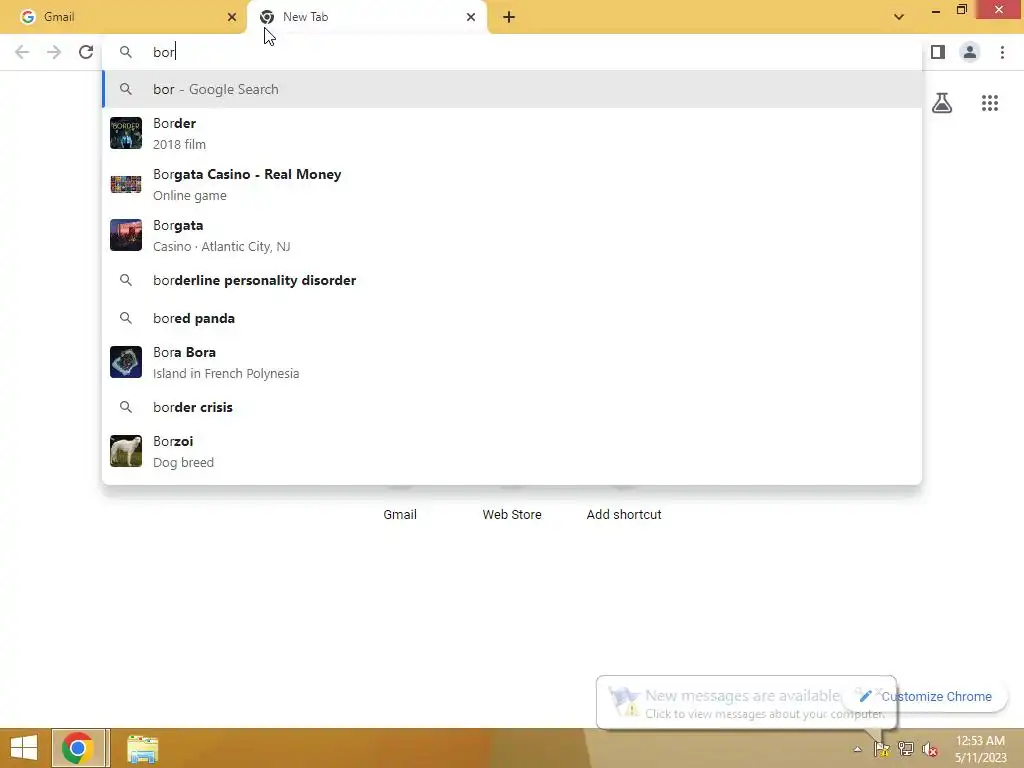
Task: Open the tab search chevron
Action: point(899,17)
